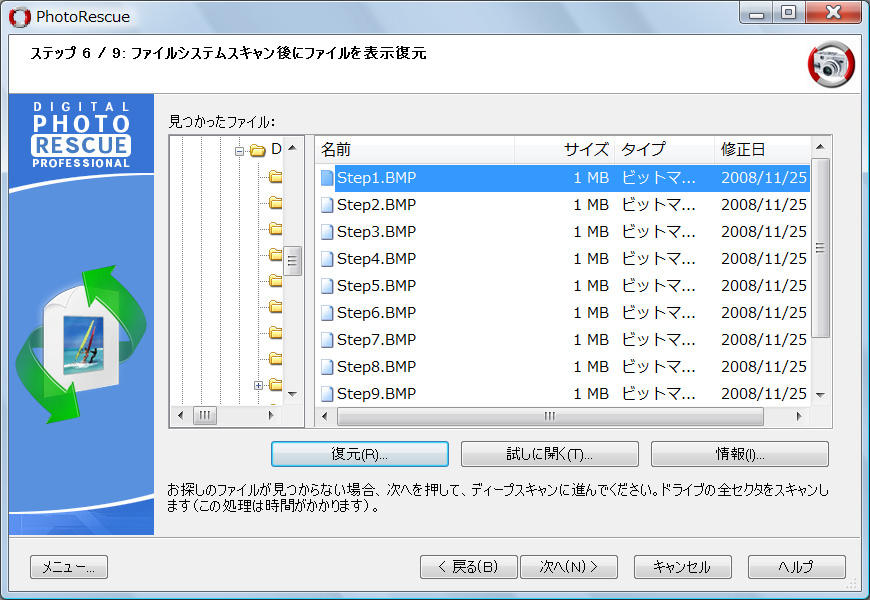Viewport: 870px width, 600px height.
Task: Minimize the PhotoRescue window
Action: click(756, 12)
